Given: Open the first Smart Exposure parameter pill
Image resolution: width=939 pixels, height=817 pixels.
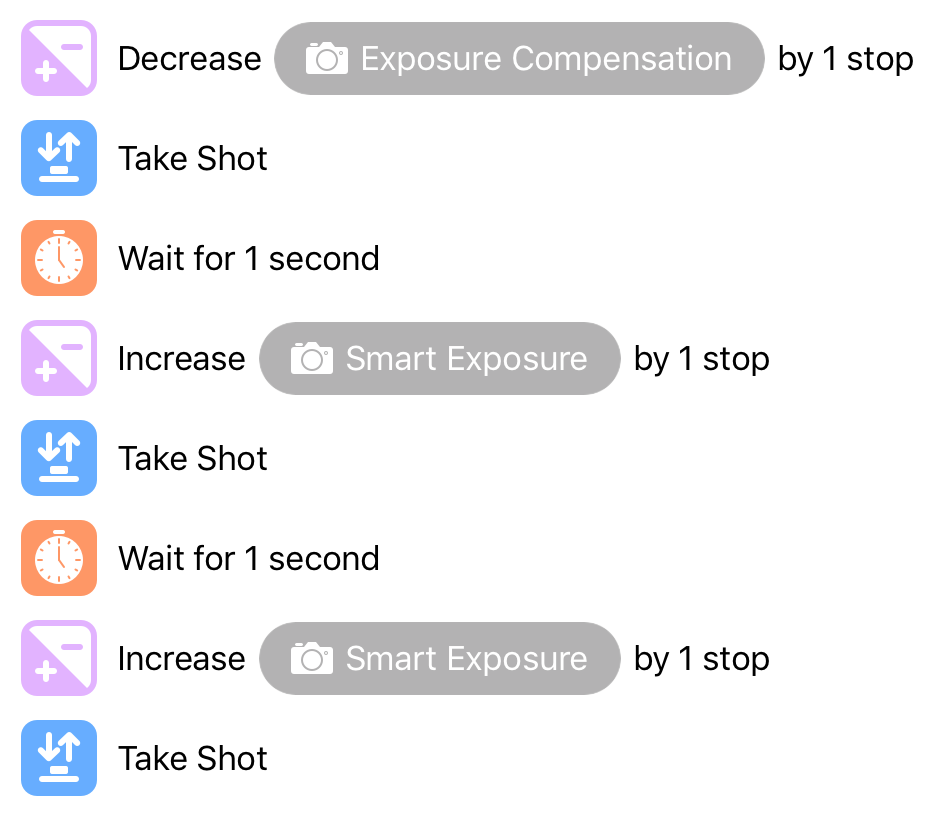Looking at the screenshot, I should click(440, 359).
